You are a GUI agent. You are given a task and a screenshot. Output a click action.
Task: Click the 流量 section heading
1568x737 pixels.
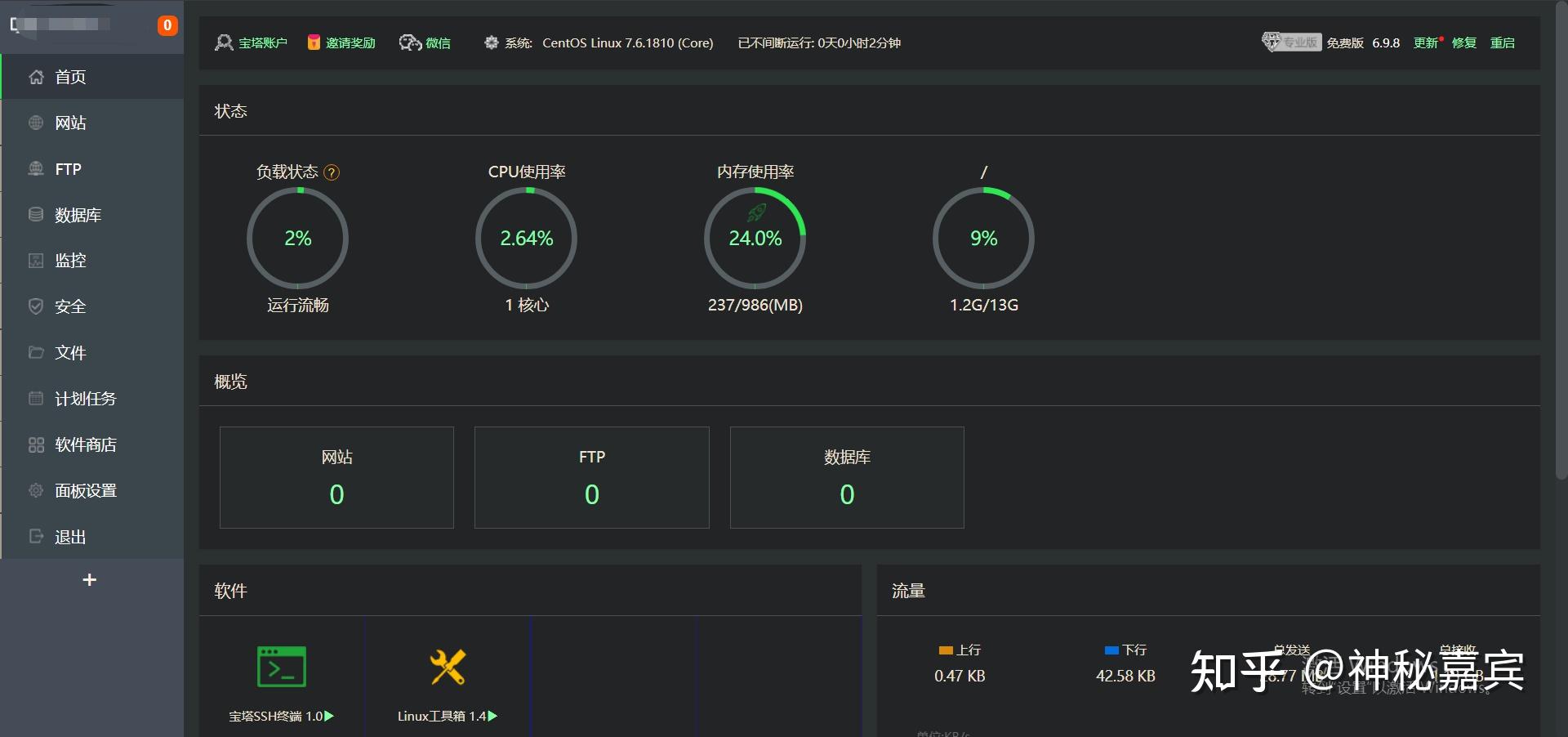coord(908,591)
